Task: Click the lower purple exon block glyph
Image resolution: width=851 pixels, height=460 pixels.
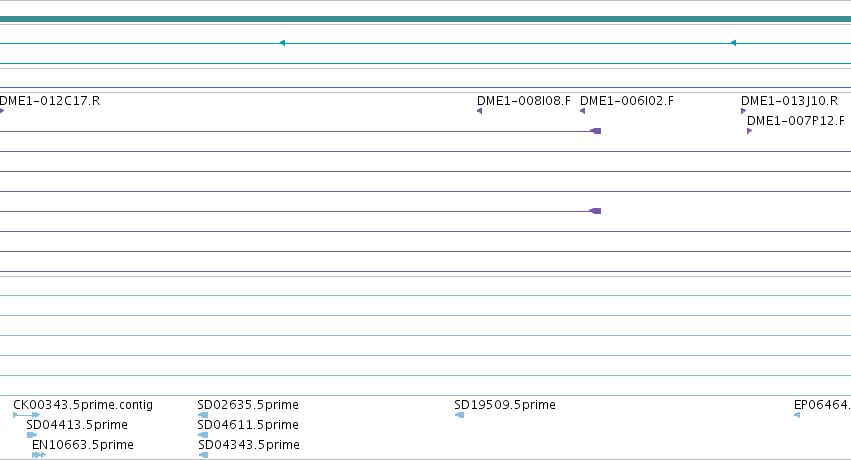Action: (x=595, y=211)
